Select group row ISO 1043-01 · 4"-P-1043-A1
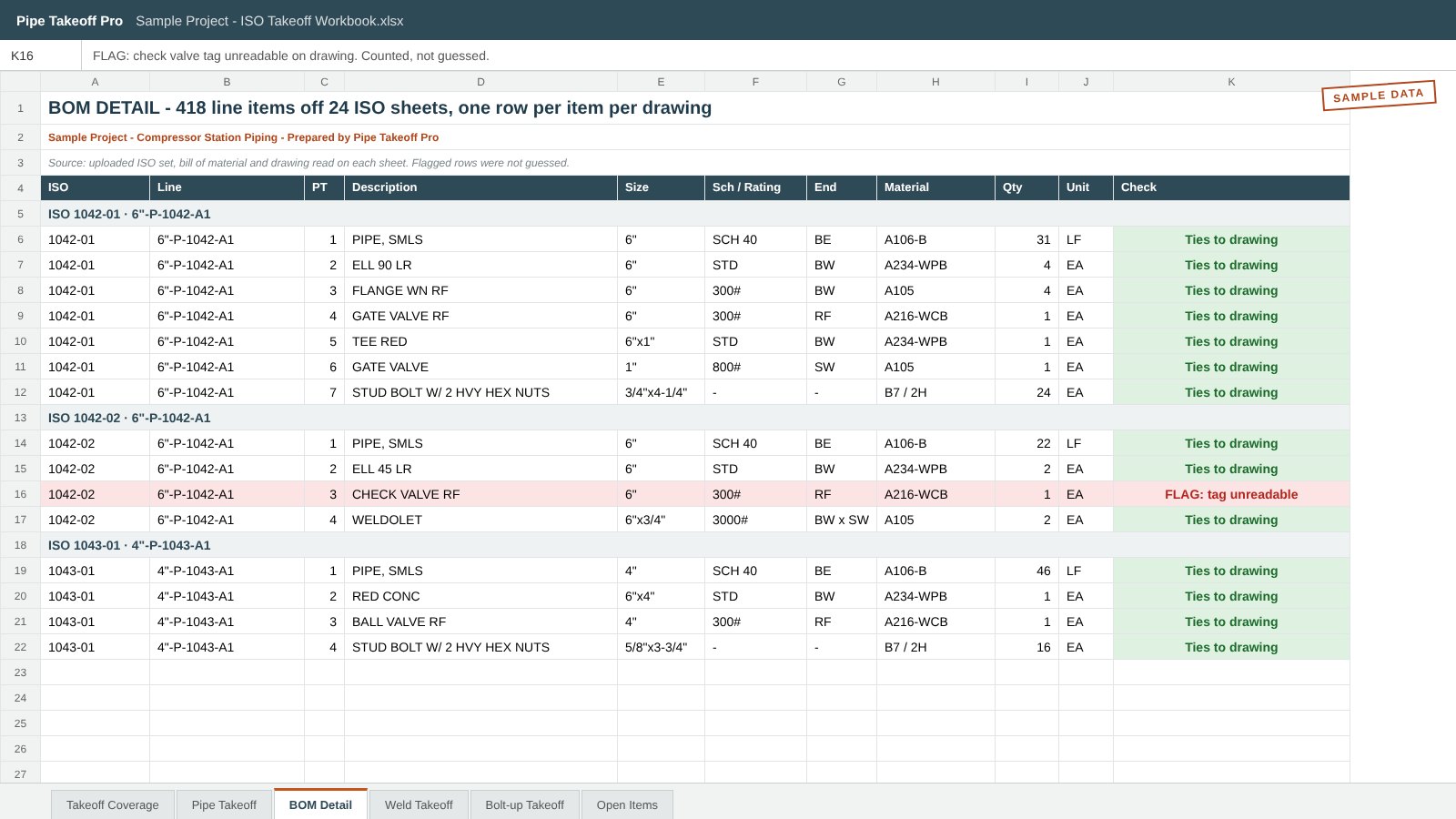 coord(695,545)
